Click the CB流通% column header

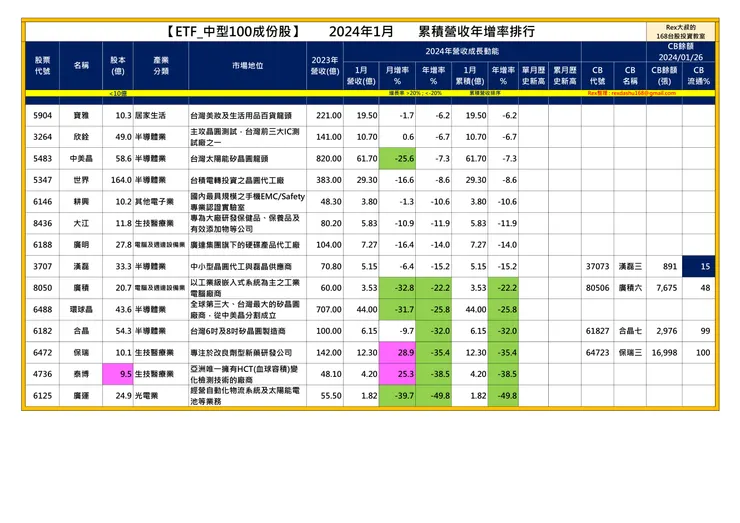[698, 76]
